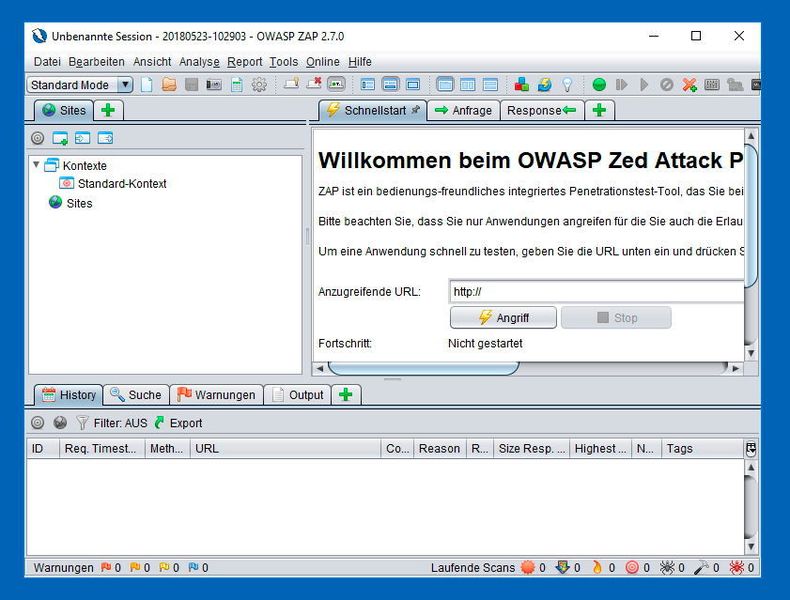Image resolution: width=790 pixels, height=600 pixels.
Task: Click the down arrow of Schnellstart vertical scrollbar
Action: pos(751,353)
